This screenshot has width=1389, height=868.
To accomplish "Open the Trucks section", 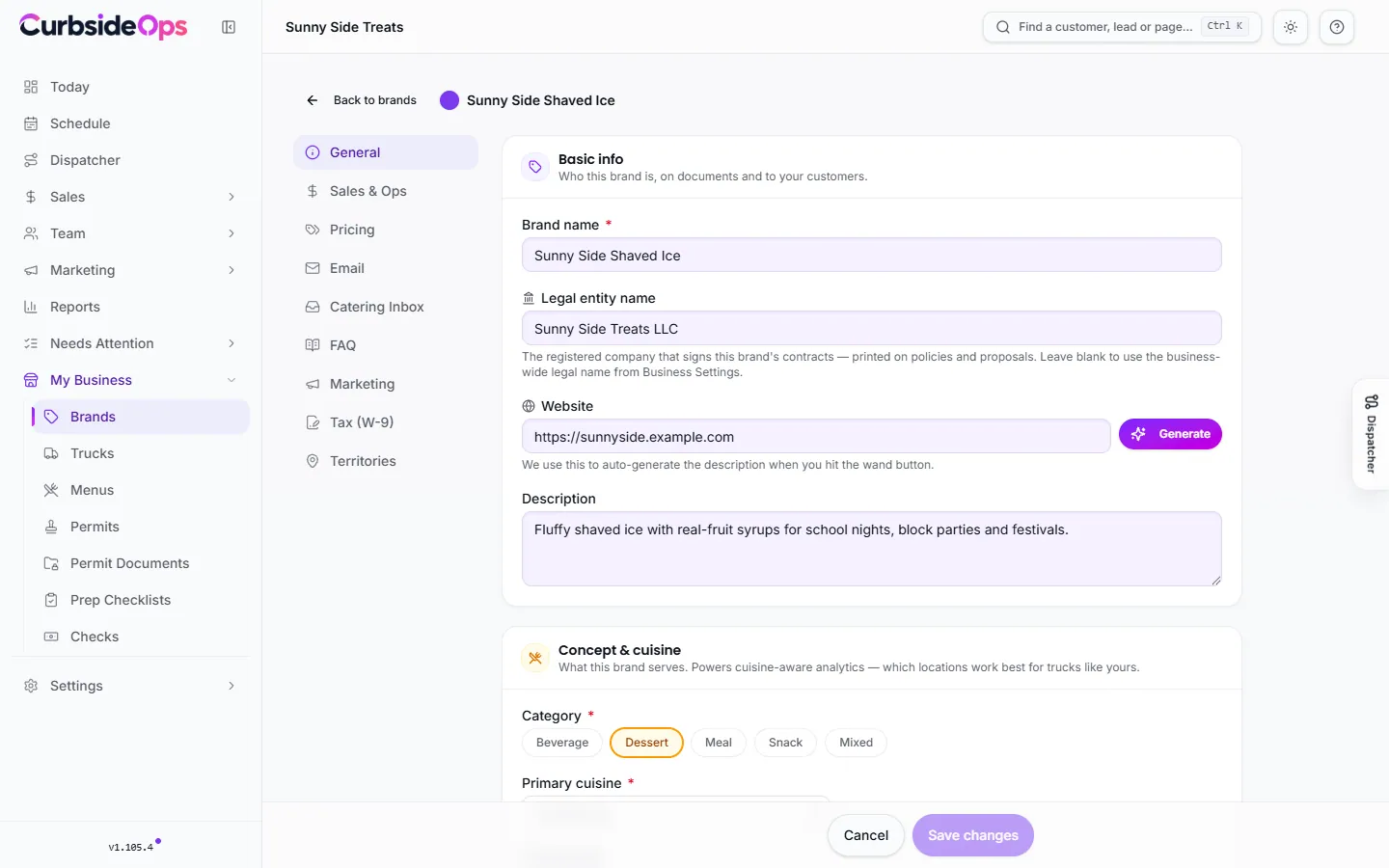I will [141, 453].
